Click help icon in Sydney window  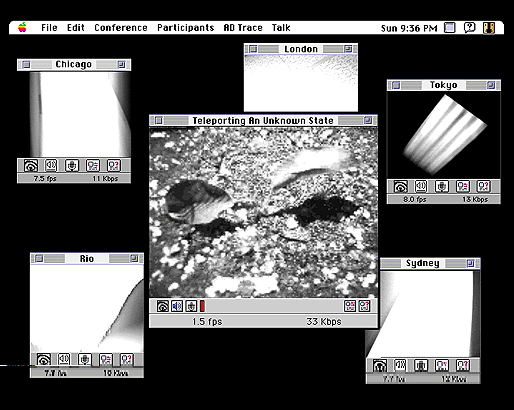pos(463,365)
